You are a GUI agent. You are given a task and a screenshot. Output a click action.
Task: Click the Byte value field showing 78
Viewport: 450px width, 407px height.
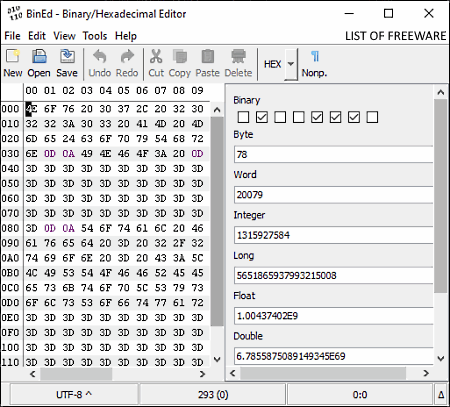pos(333,154)
